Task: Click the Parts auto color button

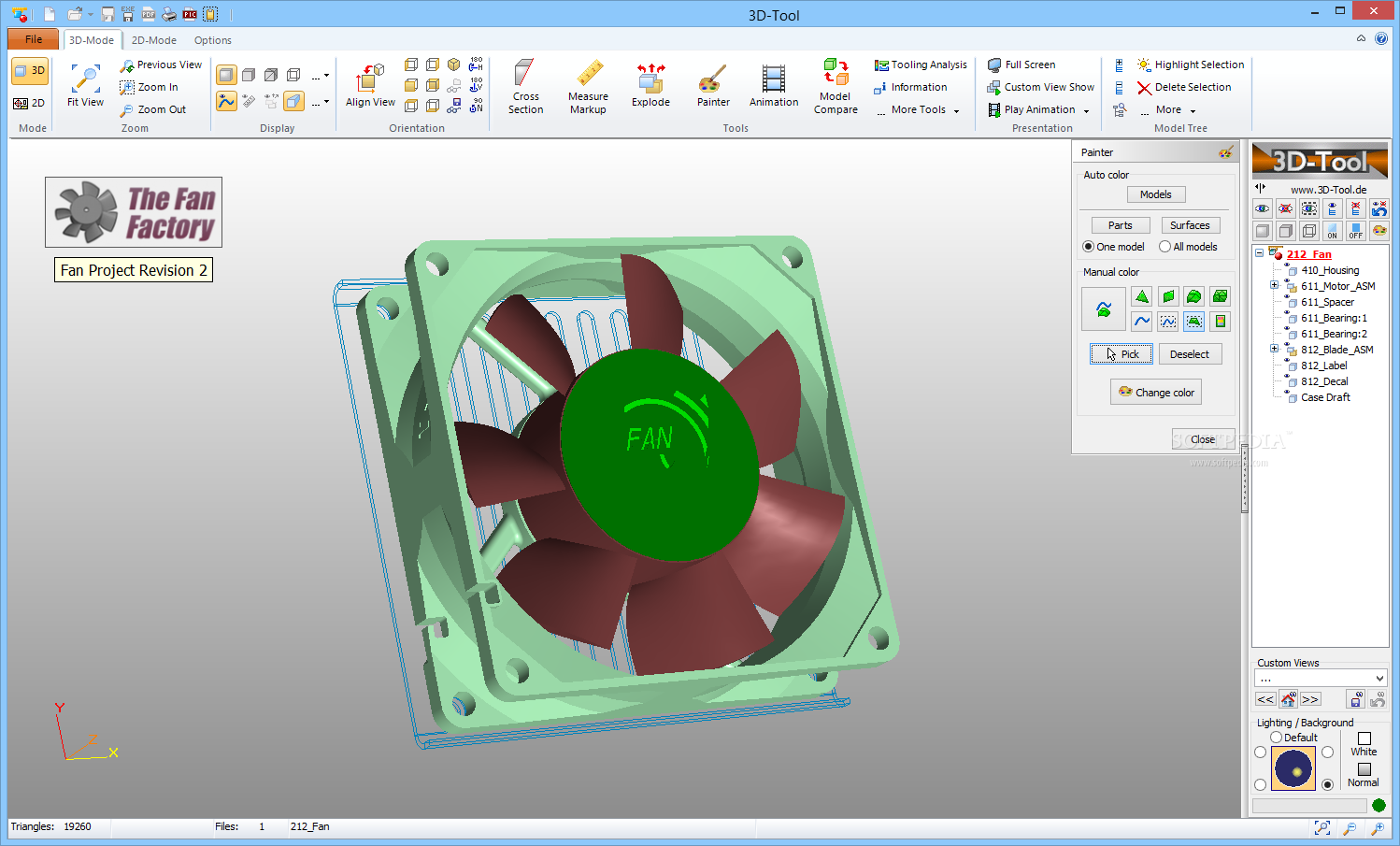Action: click(1121, 225)
